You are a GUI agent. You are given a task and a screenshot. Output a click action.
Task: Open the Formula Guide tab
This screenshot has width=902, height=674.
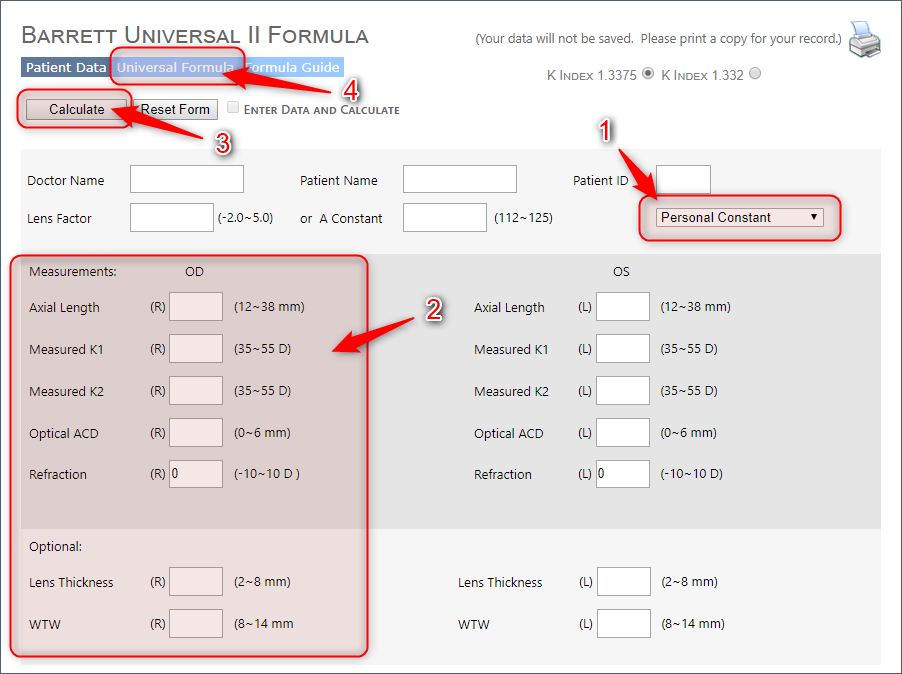click(x=292, y=67)
